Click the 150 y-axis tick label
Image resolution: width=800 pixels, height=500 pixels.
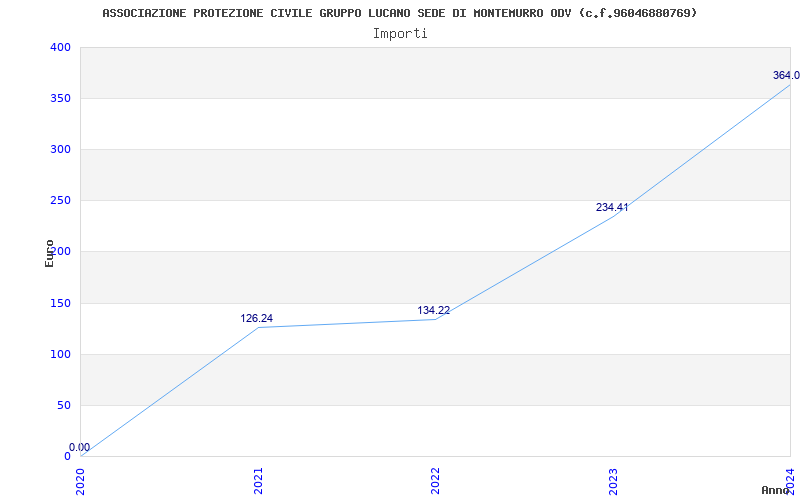pyautogui.click(x=60, y=303)
